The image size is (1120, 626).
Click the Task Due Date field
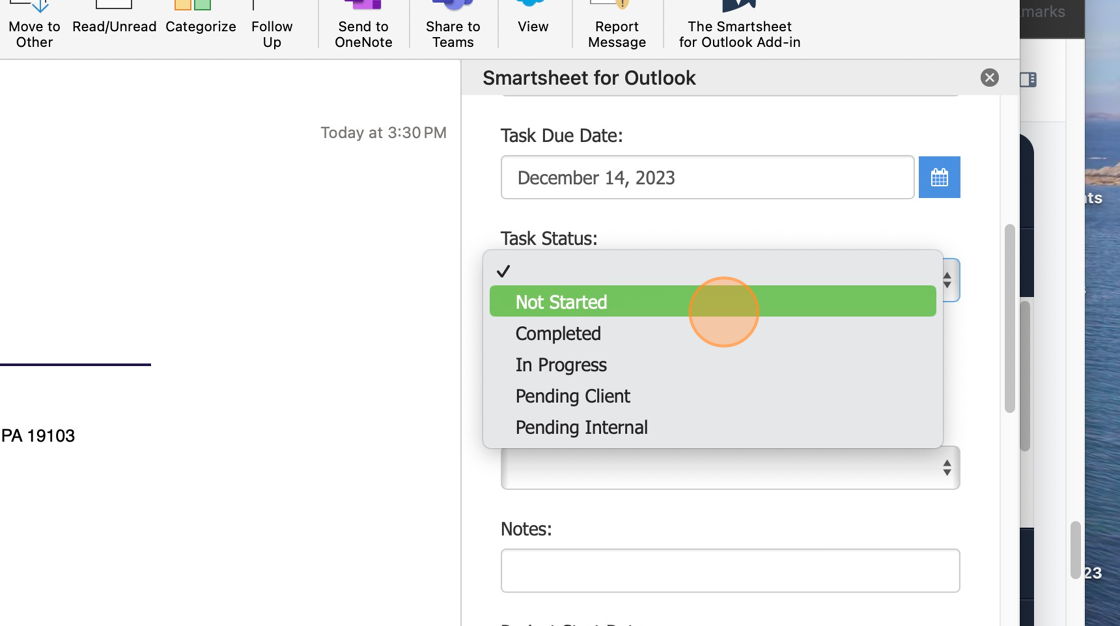[x=707, y=177]
